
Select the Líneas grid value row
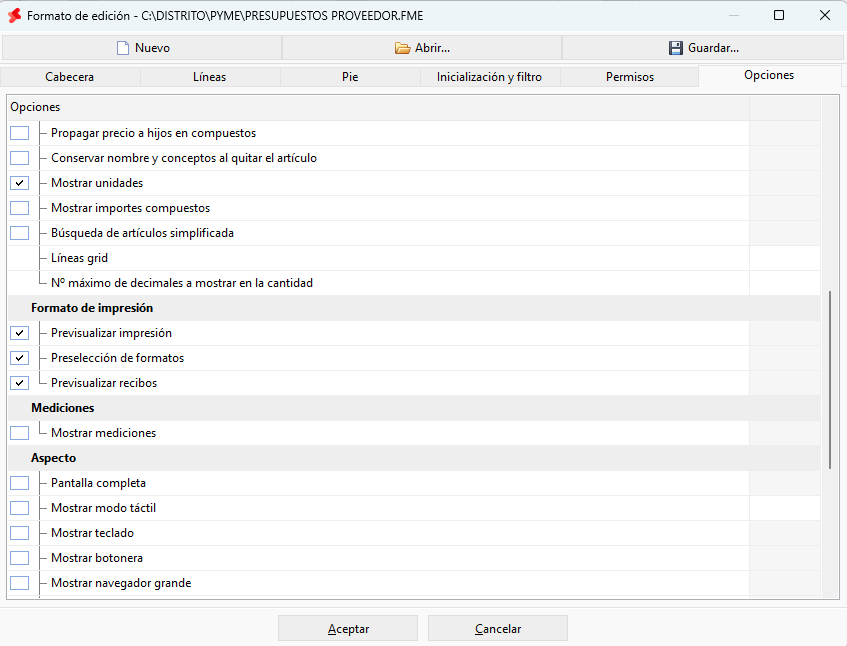(x=414, y=258)
